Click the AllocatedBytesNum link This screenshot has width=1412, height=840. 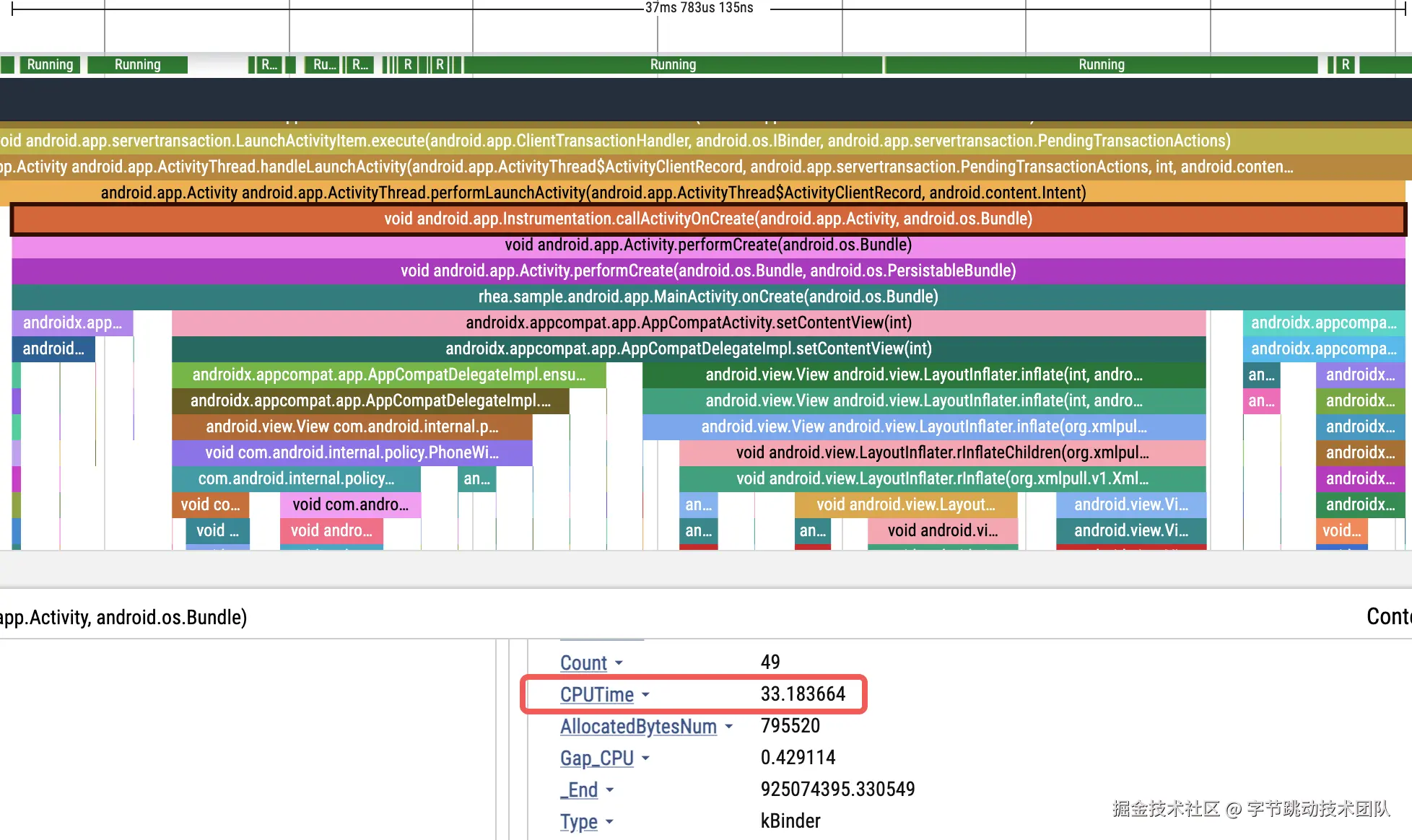point(638,727)
